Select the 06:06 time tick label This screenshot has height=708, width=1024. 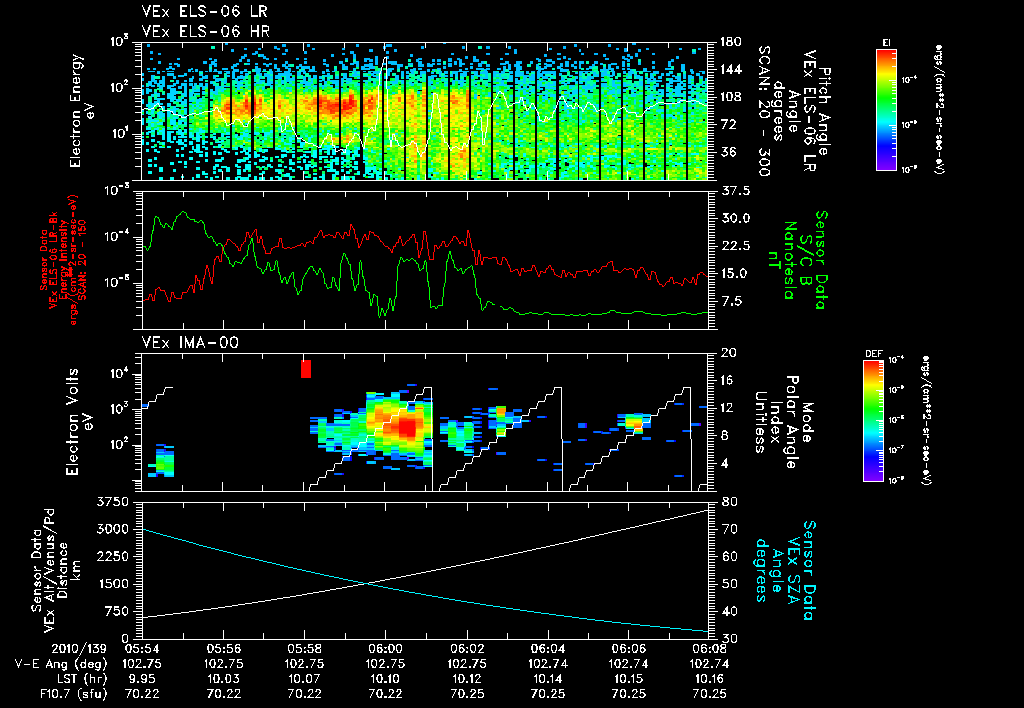(628, 649)
